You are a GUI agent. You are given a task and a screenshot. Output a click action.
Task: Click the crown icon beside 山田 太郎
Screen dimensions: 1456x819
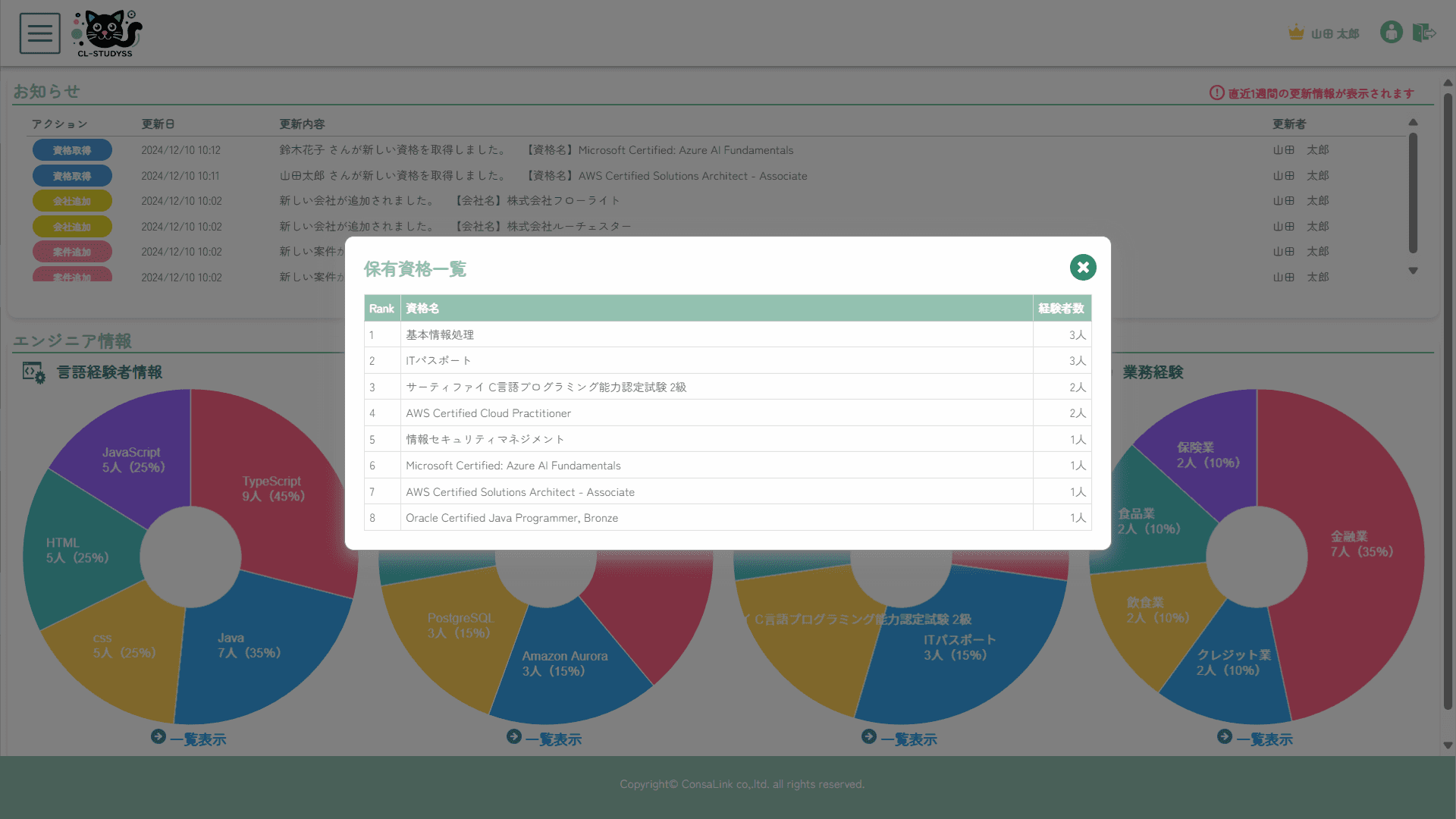(x=1296, y=33)
